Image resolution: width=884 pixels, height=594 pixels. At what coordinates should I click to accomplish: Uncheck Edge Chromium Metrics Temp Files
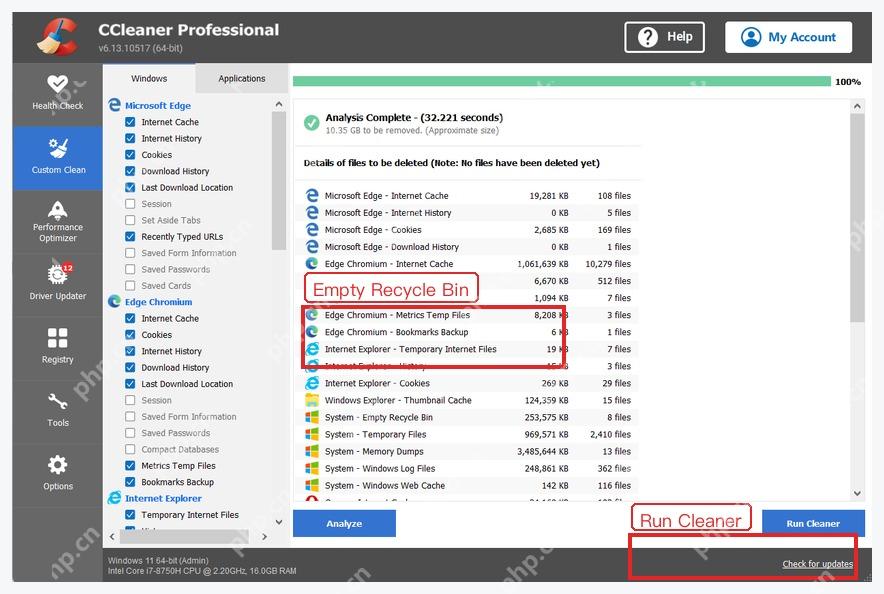pyautogui.click(x=130, y=466)
